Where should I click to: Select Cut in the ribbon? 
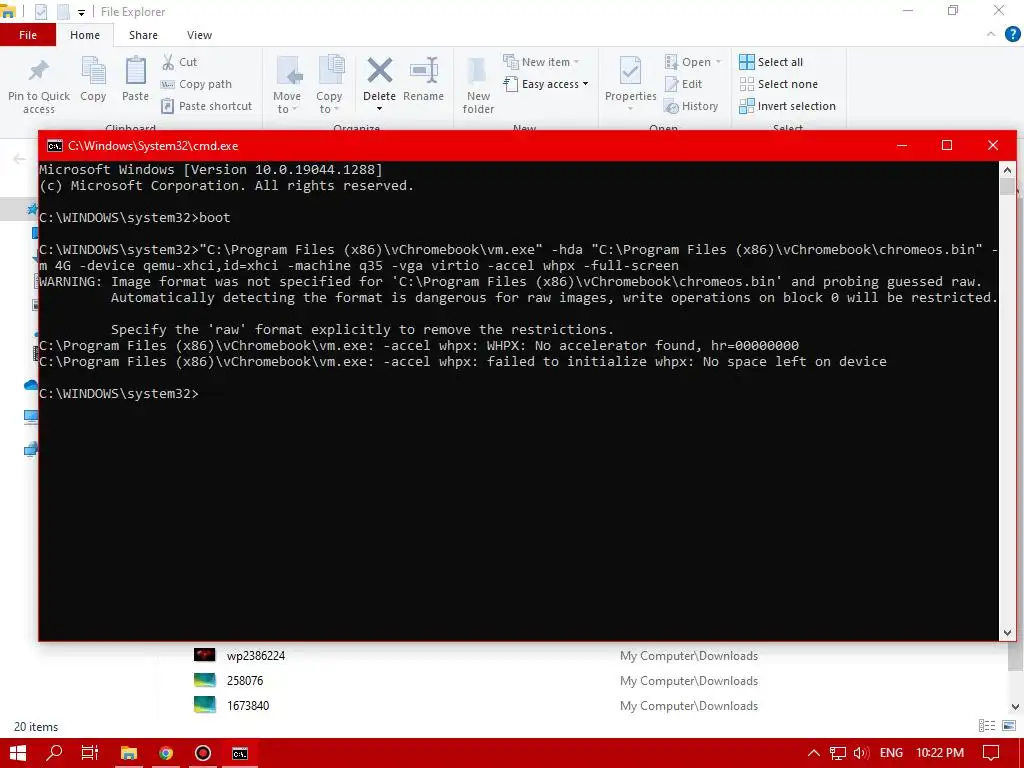pyautogui.click(x=180, y=62)
